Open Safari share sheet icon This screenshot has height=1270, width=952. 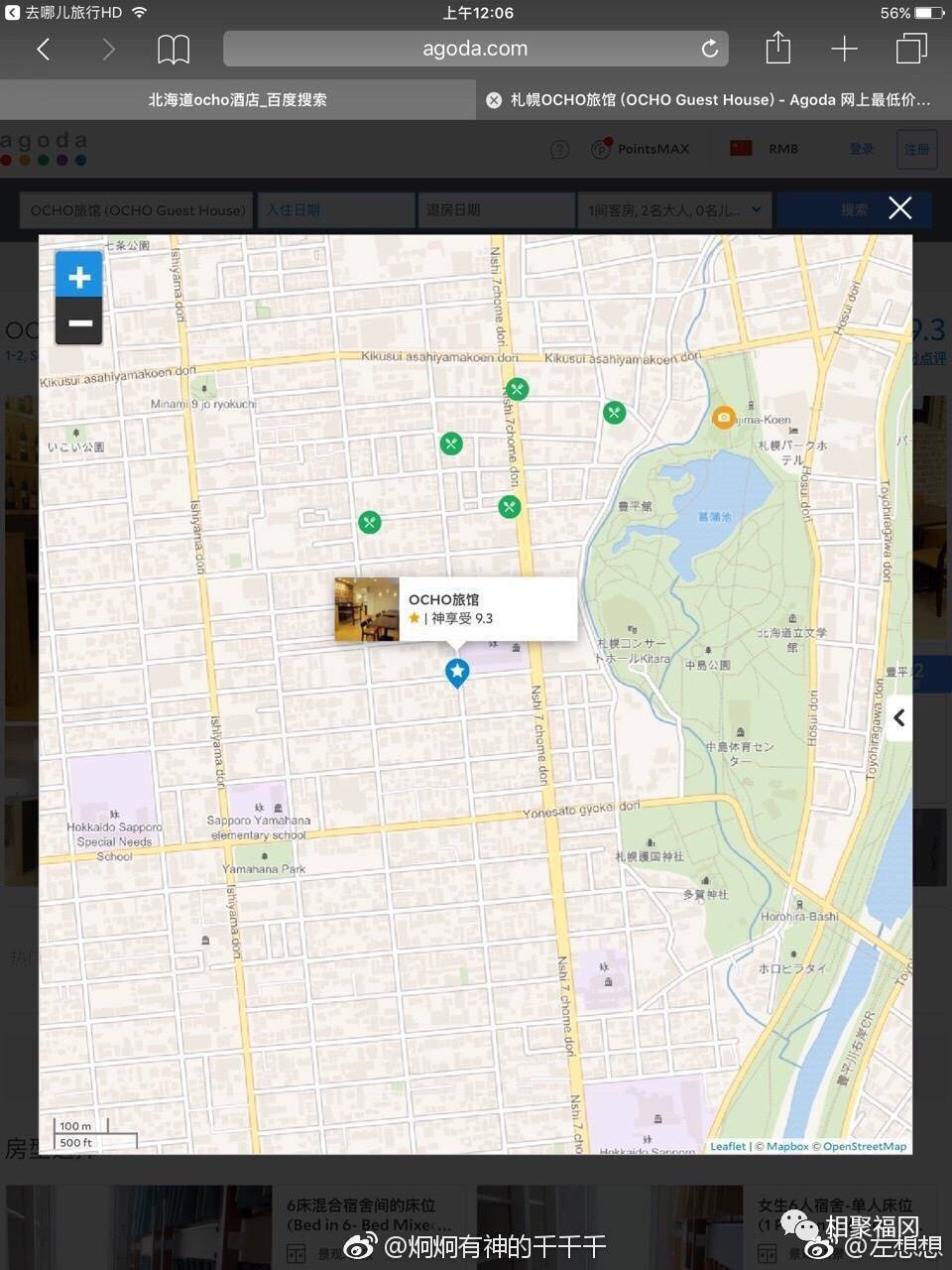(x=778, y=48)
